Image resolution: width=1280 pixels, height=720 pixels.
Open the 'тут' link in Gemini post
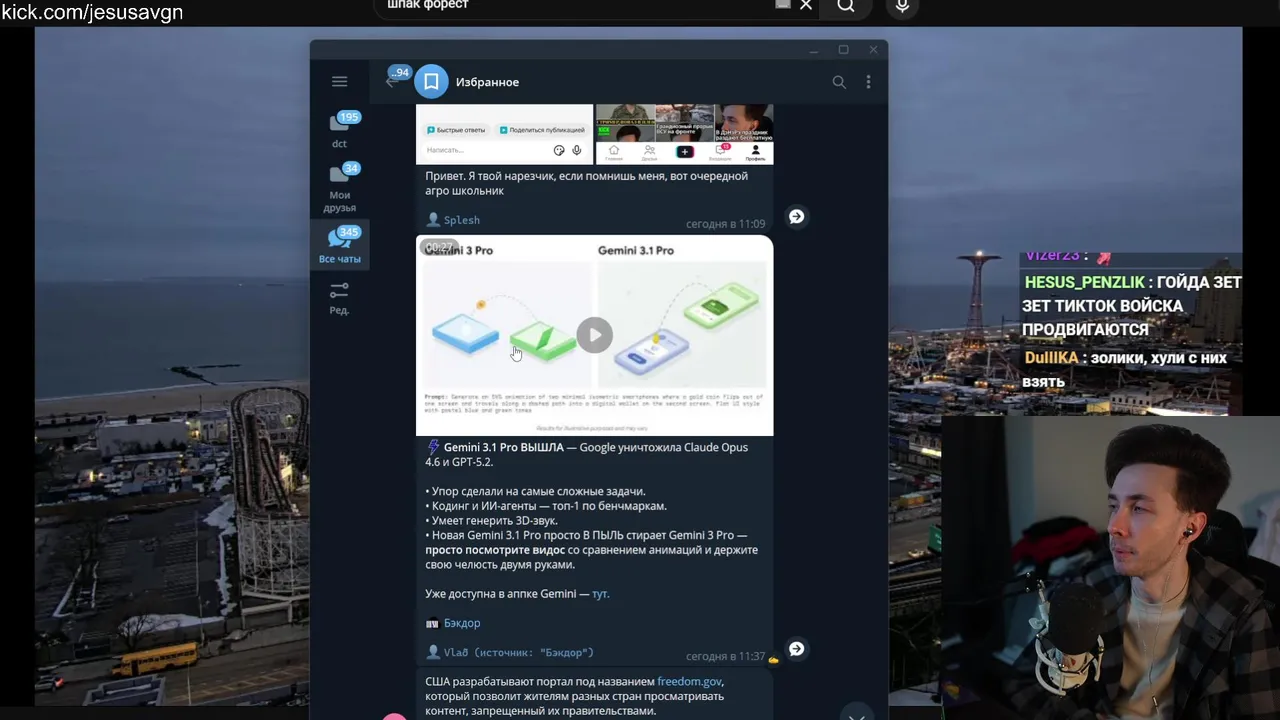click(600, 594)
